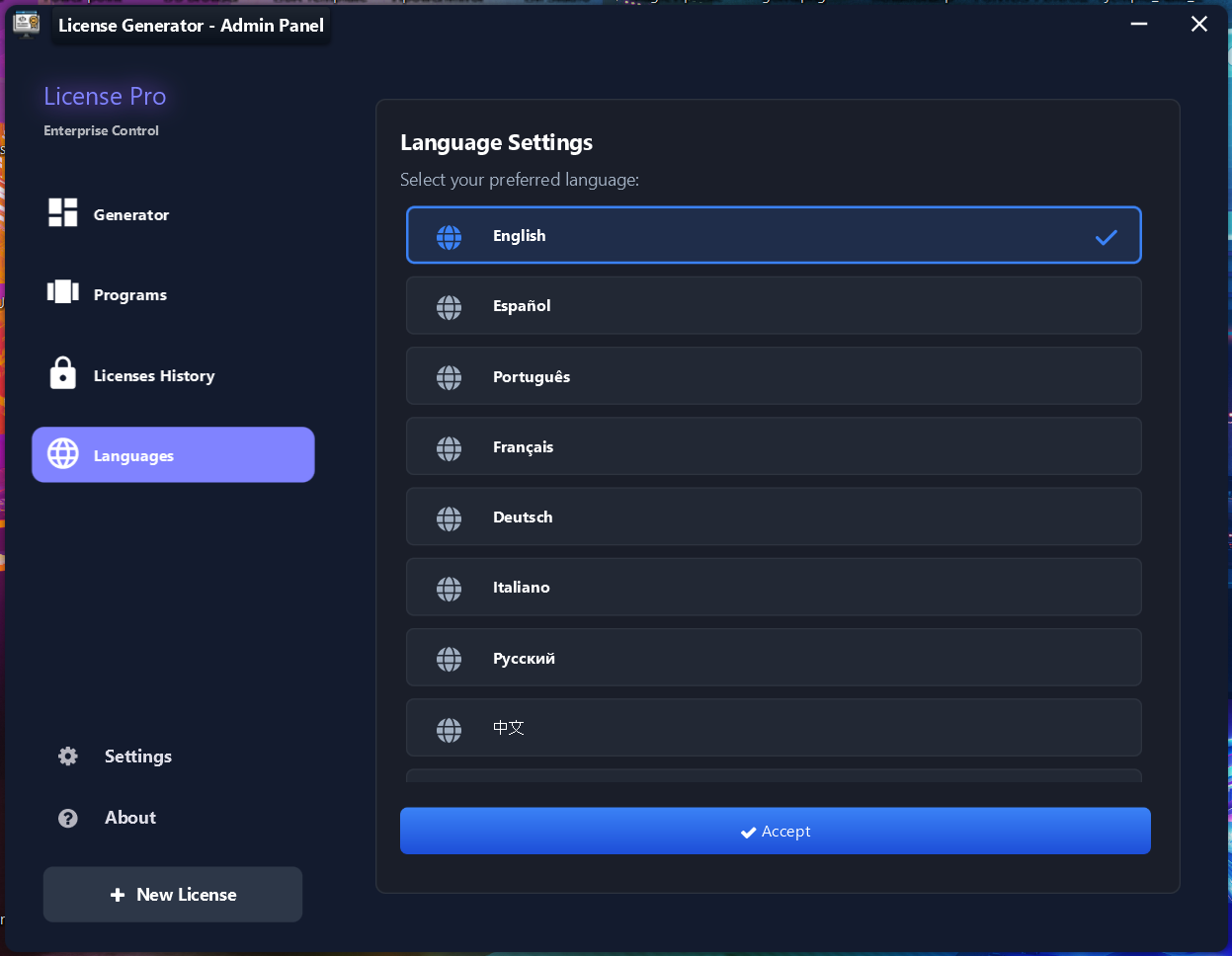Click the checkmark on the English row

pyautogui.click(x=1107, y=237)
